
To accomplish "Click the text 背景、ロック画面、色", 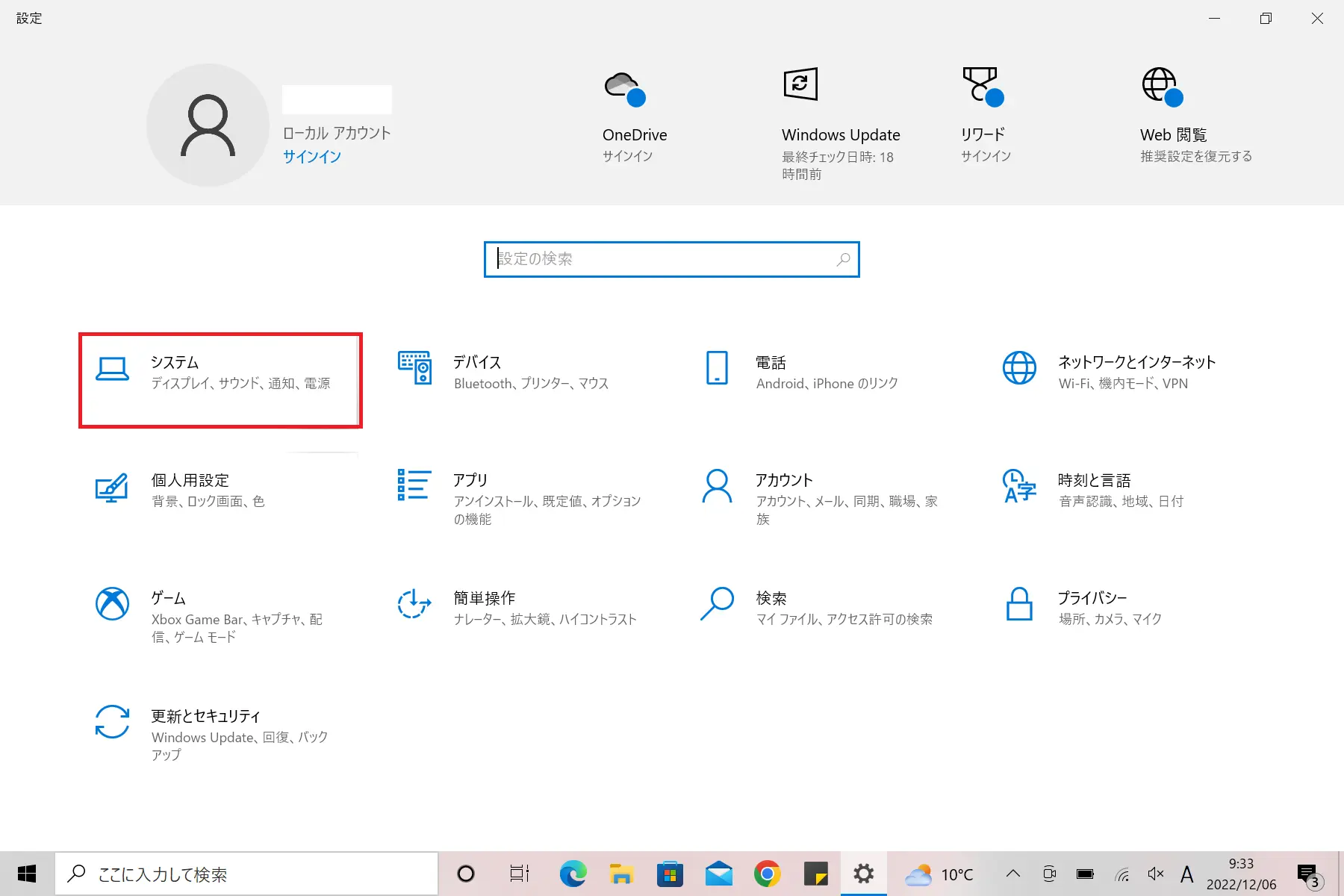I will [208, 501].
